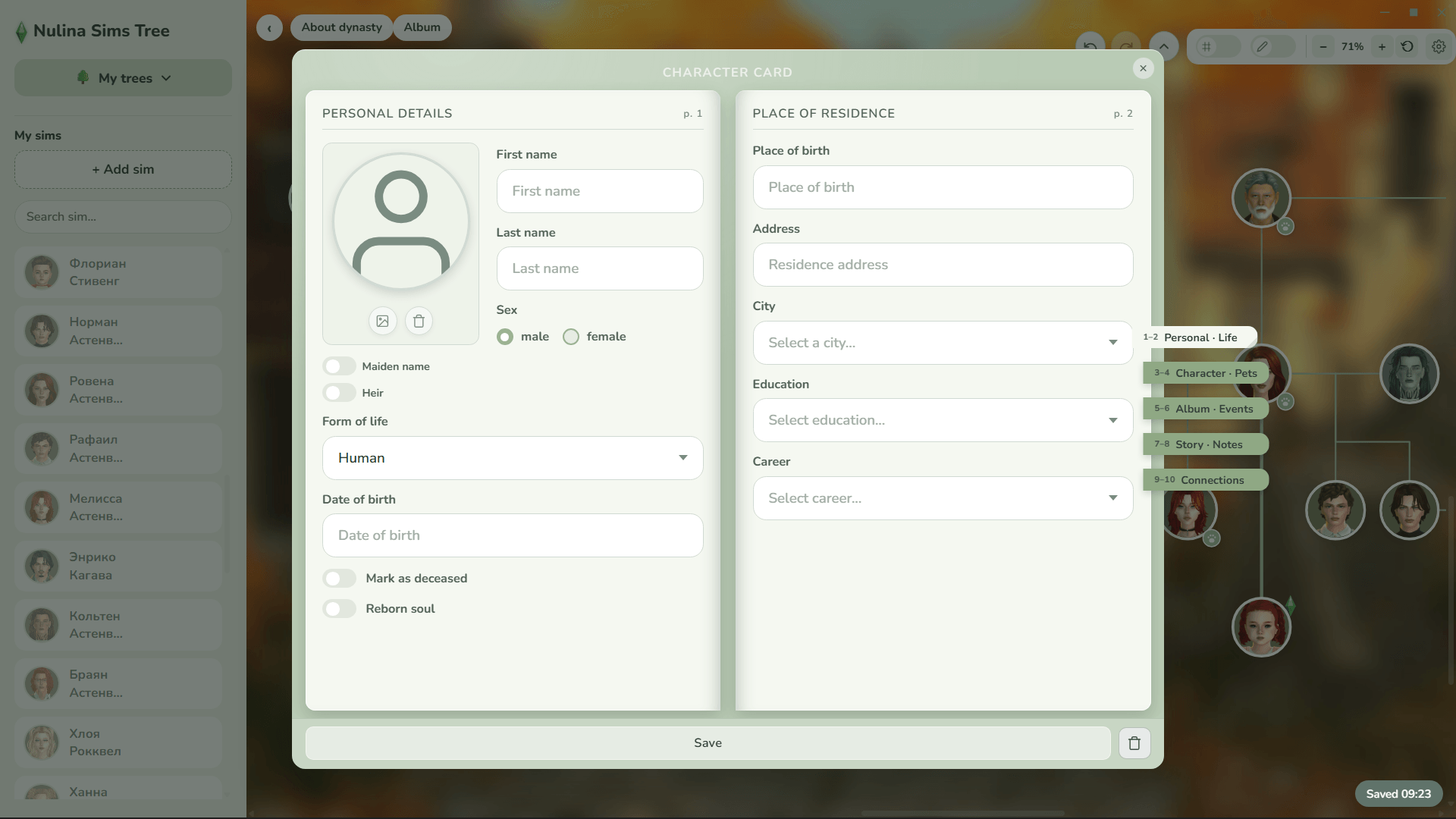
Task: Switch to Personal · Life tab
Action: 1195,337
